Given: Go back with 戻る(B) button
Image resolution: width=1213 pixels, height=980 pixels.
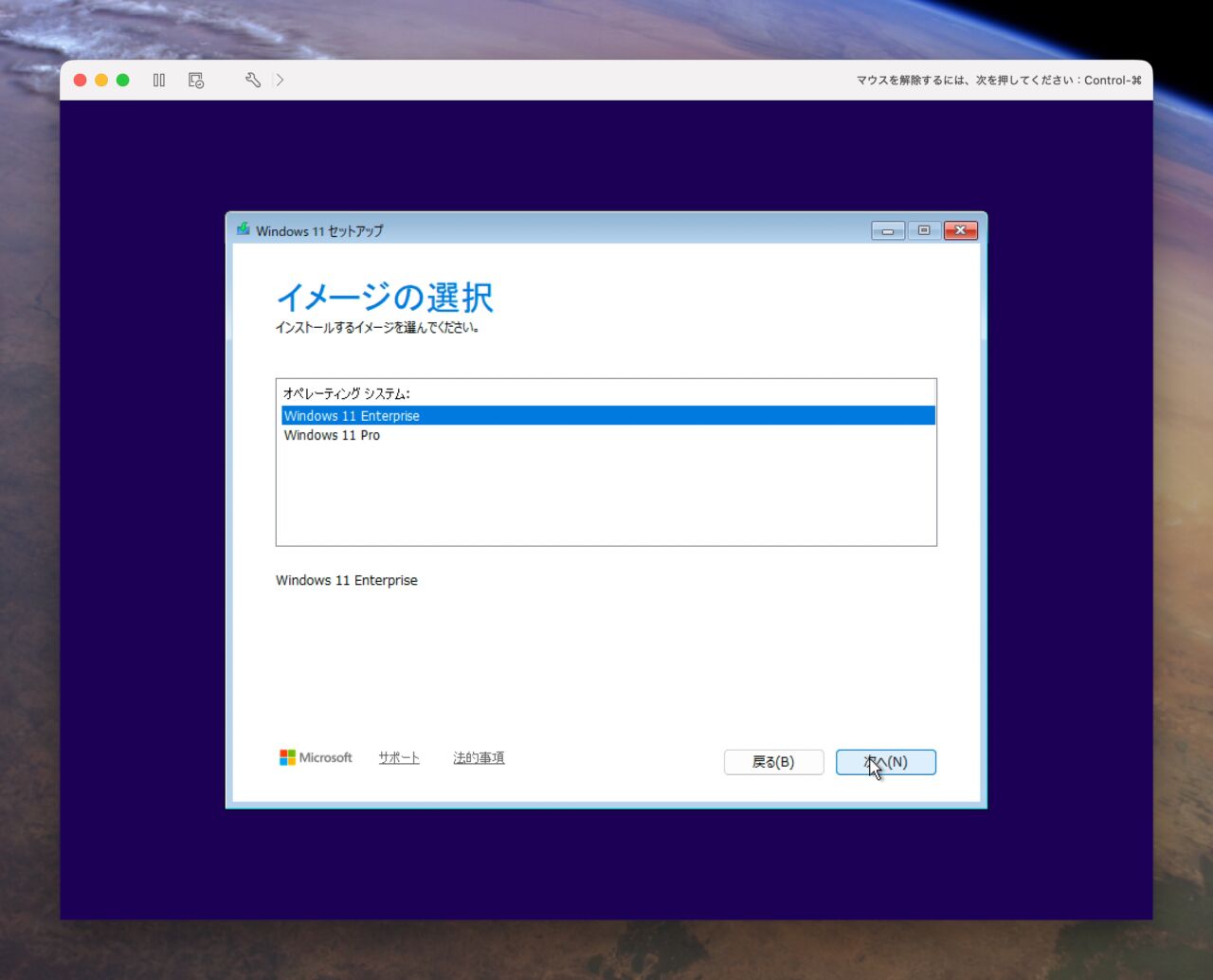Looking at the screenshot, I should coord(773,762).
